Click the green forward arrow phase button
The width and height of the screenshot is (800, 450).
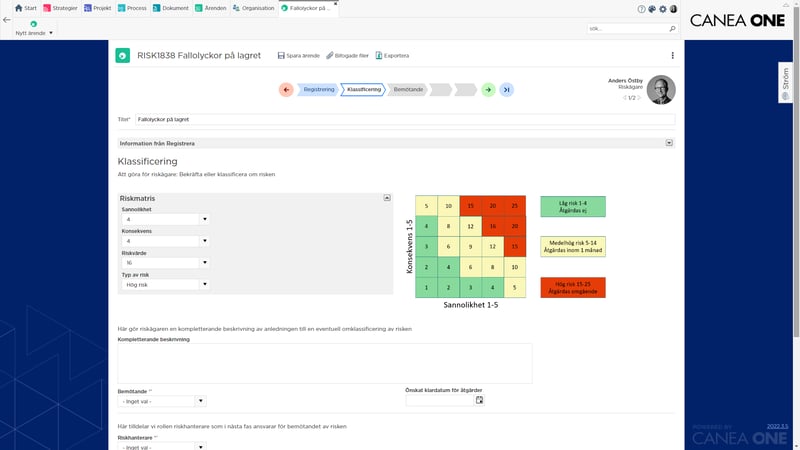tap(488, 90)
